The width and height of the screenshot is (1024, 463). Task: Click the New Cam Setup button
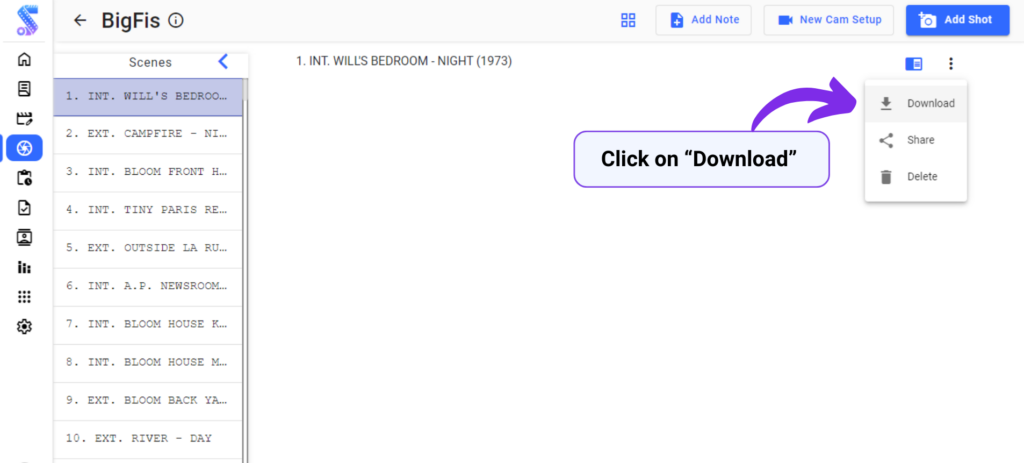(829, 20)
